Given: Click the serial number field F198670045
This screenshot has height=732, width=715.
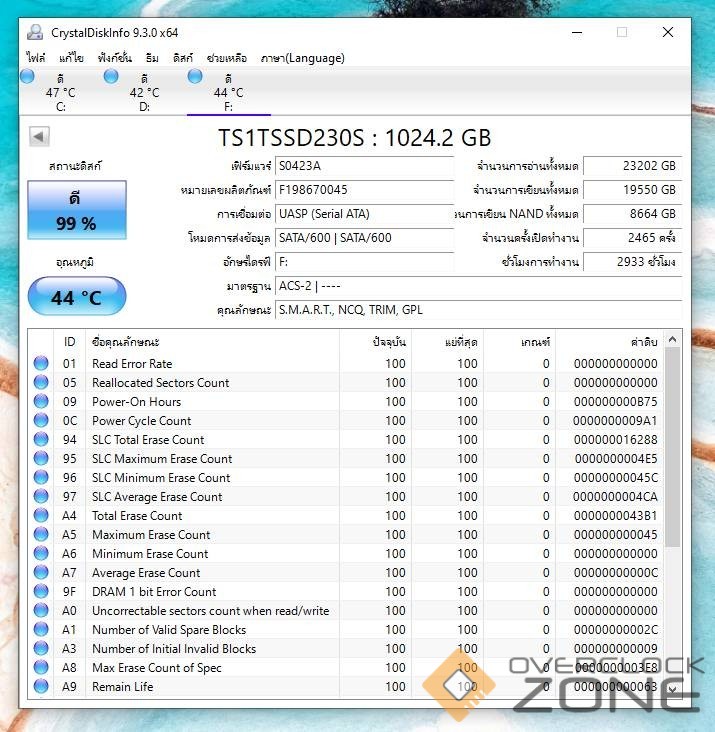Looking at the screenshot, I should (365, 190).
